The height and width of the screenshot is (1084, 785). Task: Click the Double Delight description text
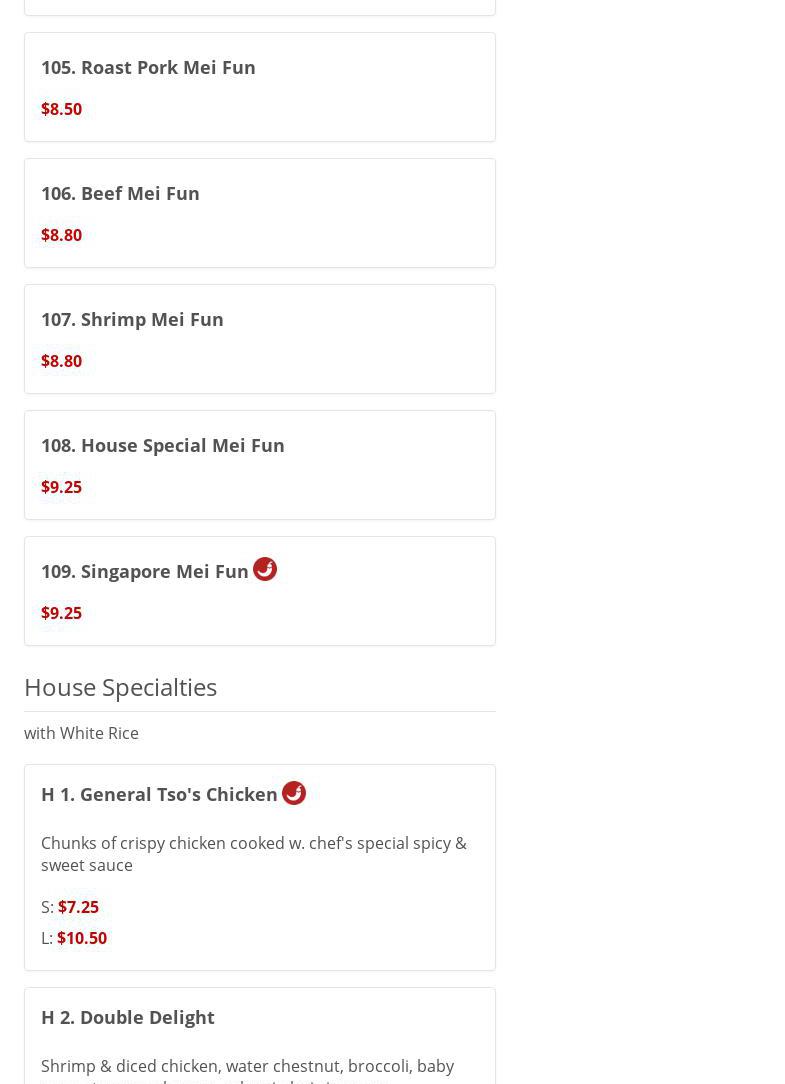[x=247, y=1067]
